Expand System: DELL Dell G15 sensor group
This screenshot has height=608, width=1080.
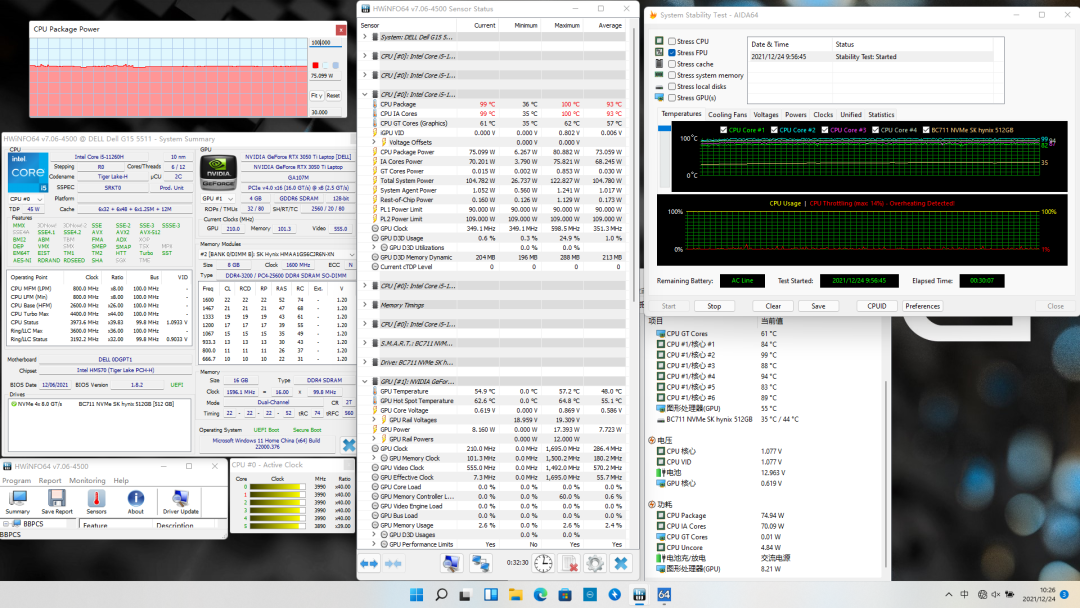365,37
